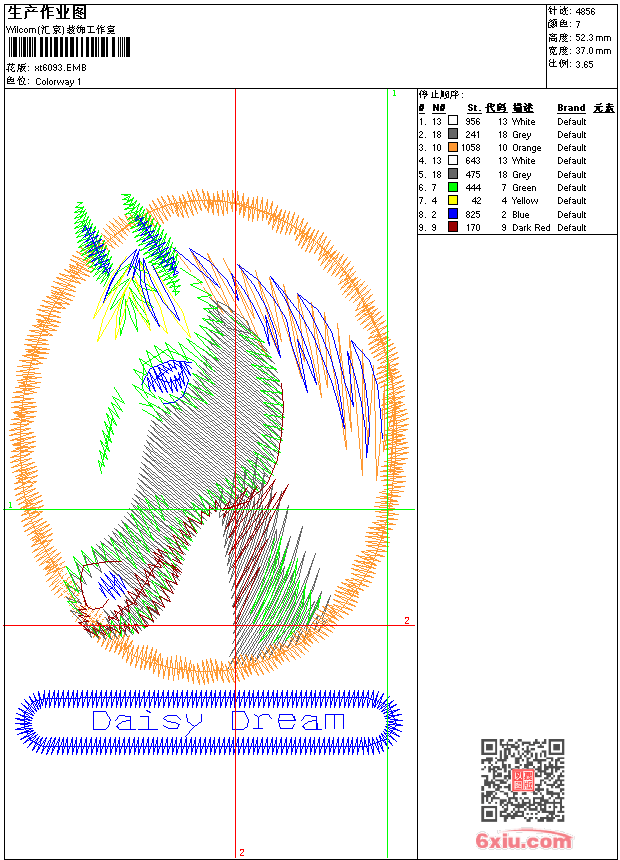Select the Orange color swatch in row 3
Image resolution: width=620 pixels, height=860 pixels.
453,148
